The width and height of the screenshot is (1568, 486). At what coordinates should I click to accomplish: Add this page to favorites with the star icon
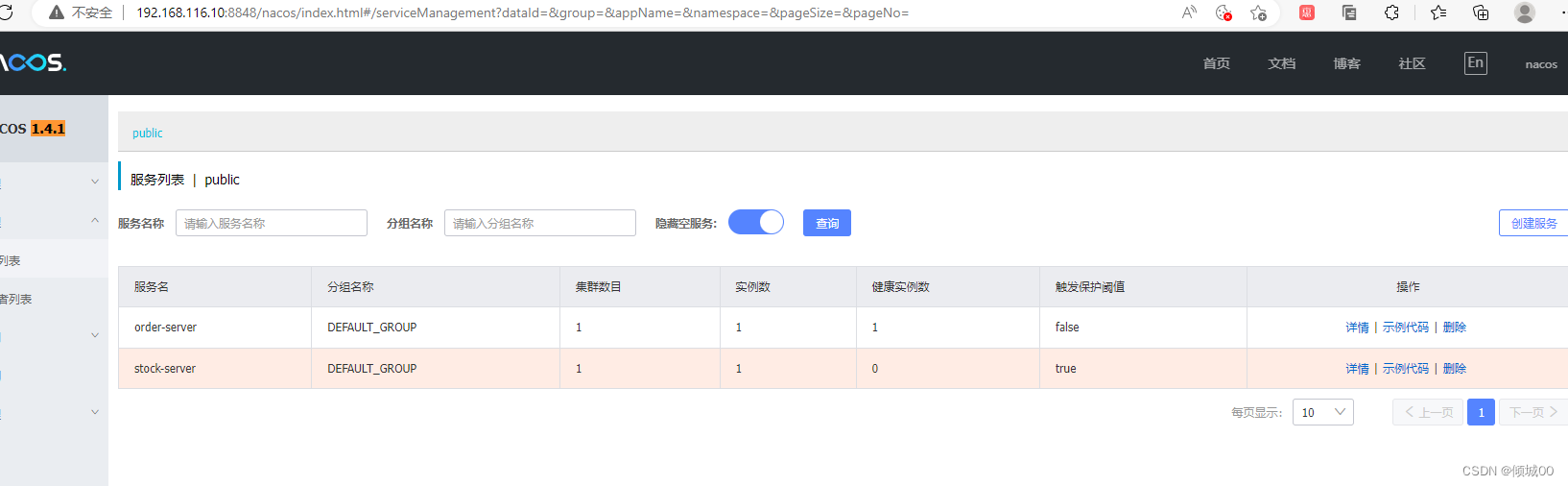click(1258, 12)
